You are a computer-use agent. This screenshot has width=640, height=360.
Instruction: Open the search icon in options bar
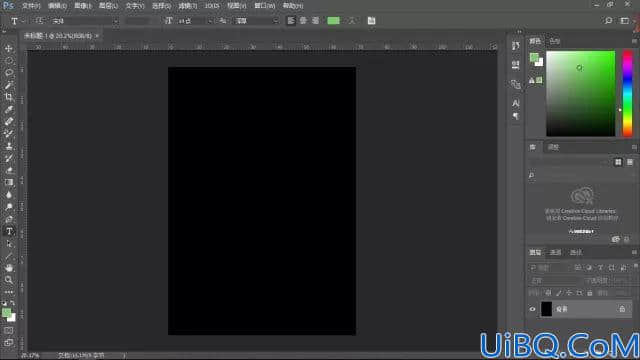[608, 21]
